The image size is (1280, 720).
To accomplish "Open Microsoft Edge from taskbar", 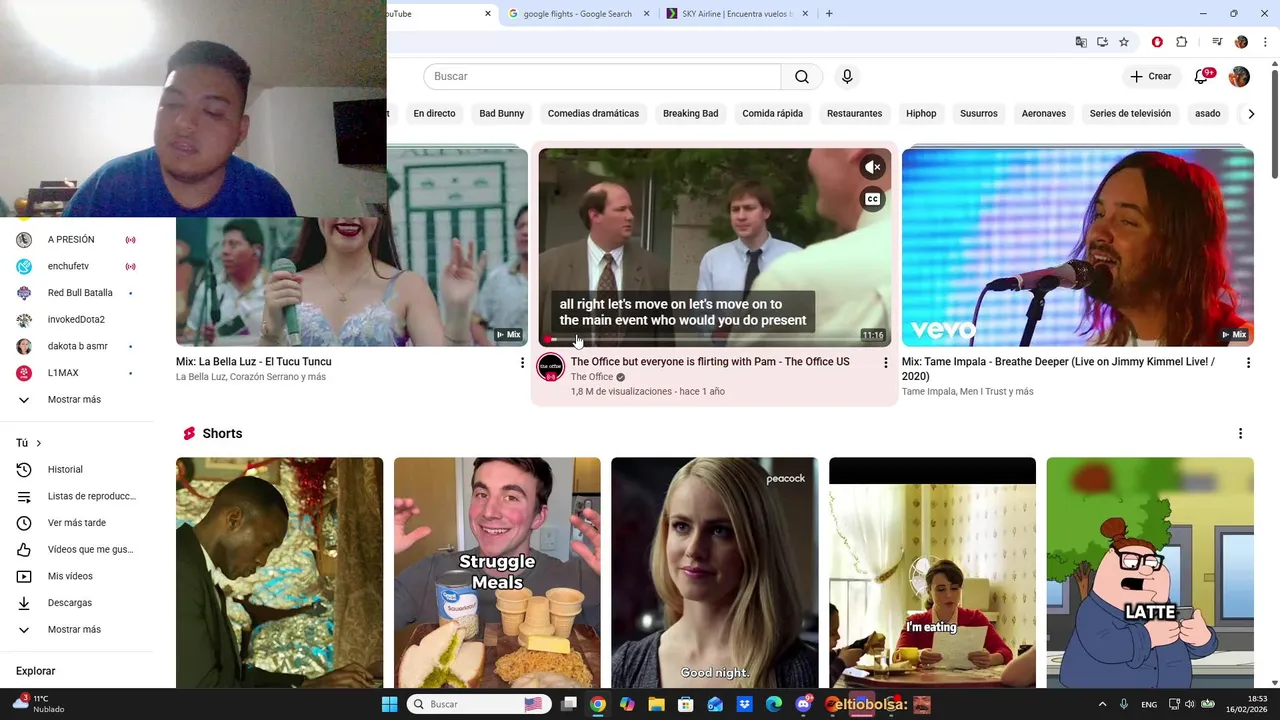I will [x=774, y=704].
